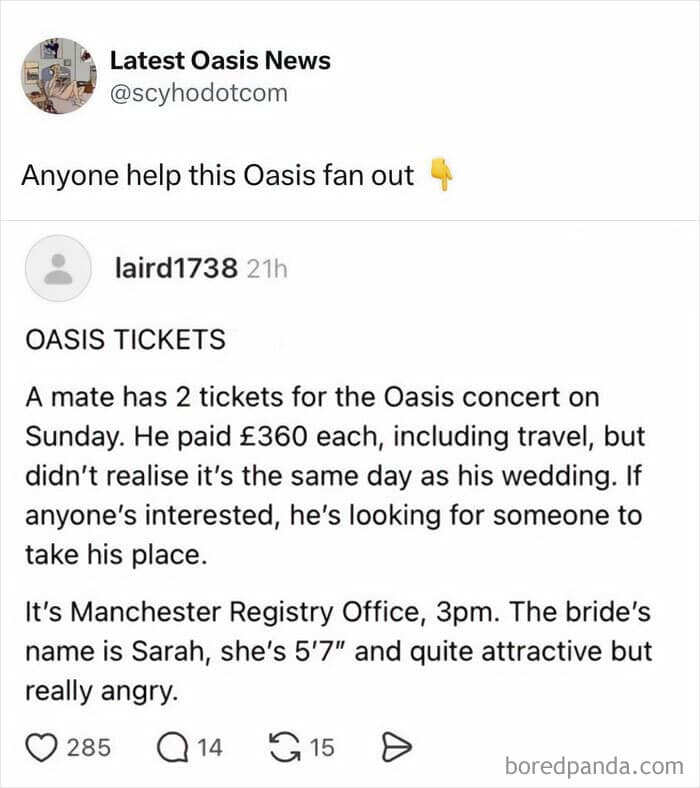Open the laird1738 username
Screen dimensions: 700x788
tap(177, 268)
